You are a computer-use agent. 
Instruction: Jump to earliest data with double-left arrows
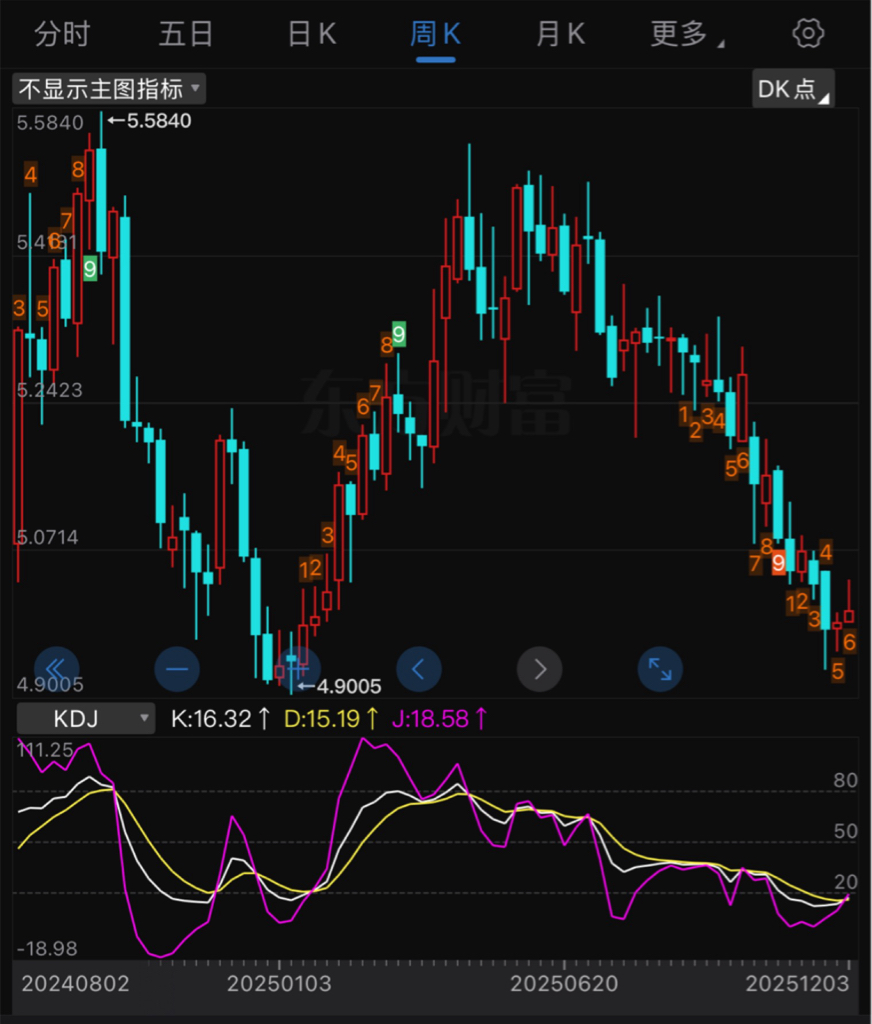pyautogui.click(x=57, y=669)
